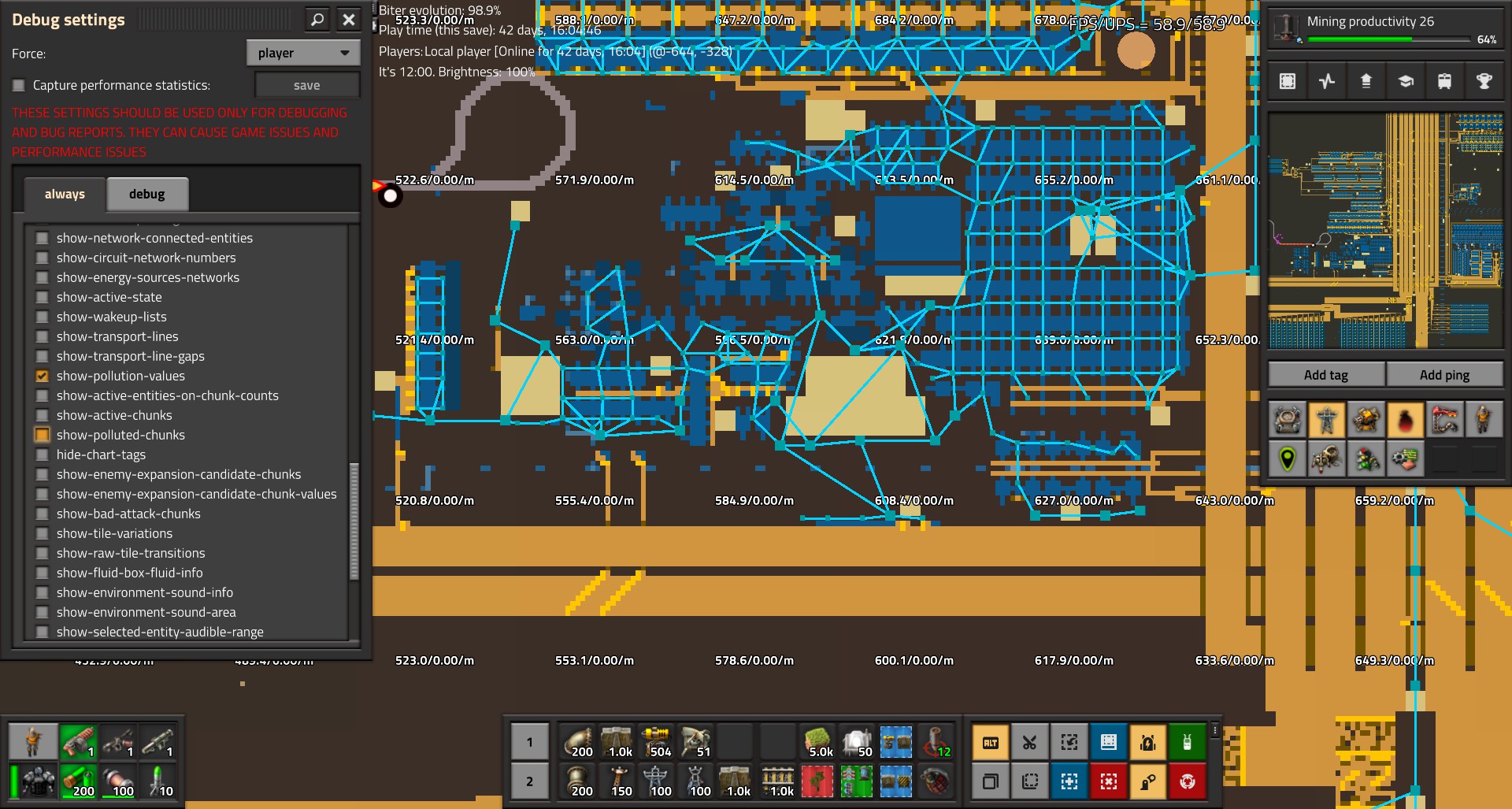1512x809 pixels.
Task: Switch to the debug tab
Action: click(x=147, y=194)
